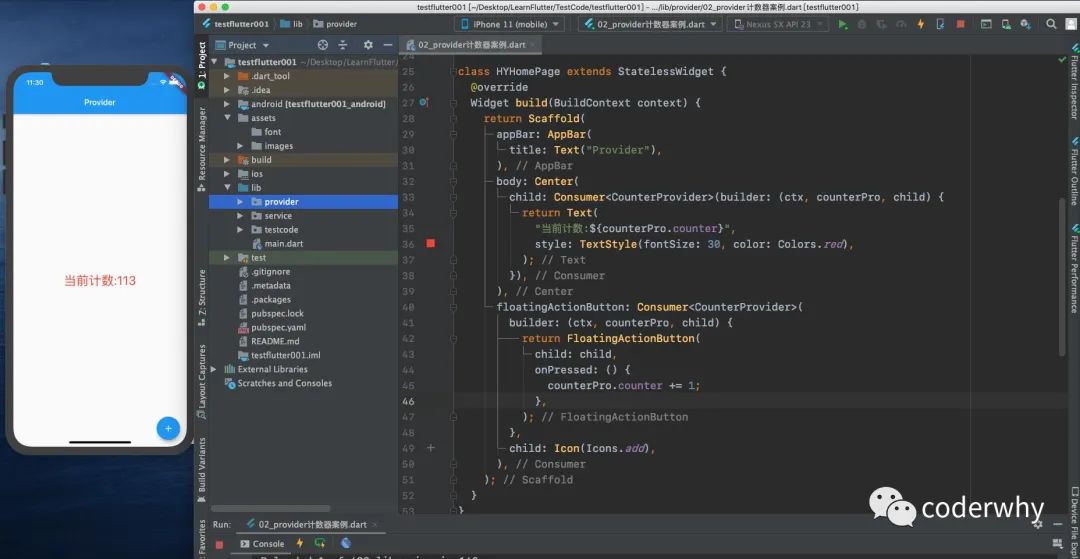Stop the running app with red square
Image resolution: width=1080 pixels, height=559 pixels.
tap(960, 24)
